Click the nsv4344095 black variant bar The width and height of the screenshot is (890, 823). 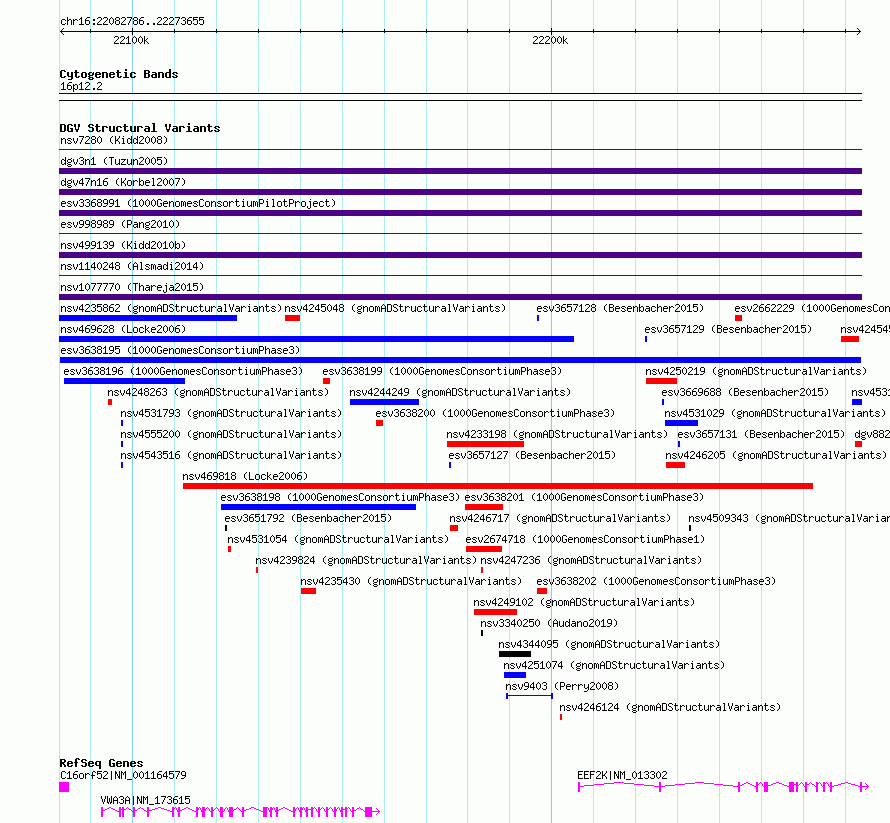click(515, 654)
